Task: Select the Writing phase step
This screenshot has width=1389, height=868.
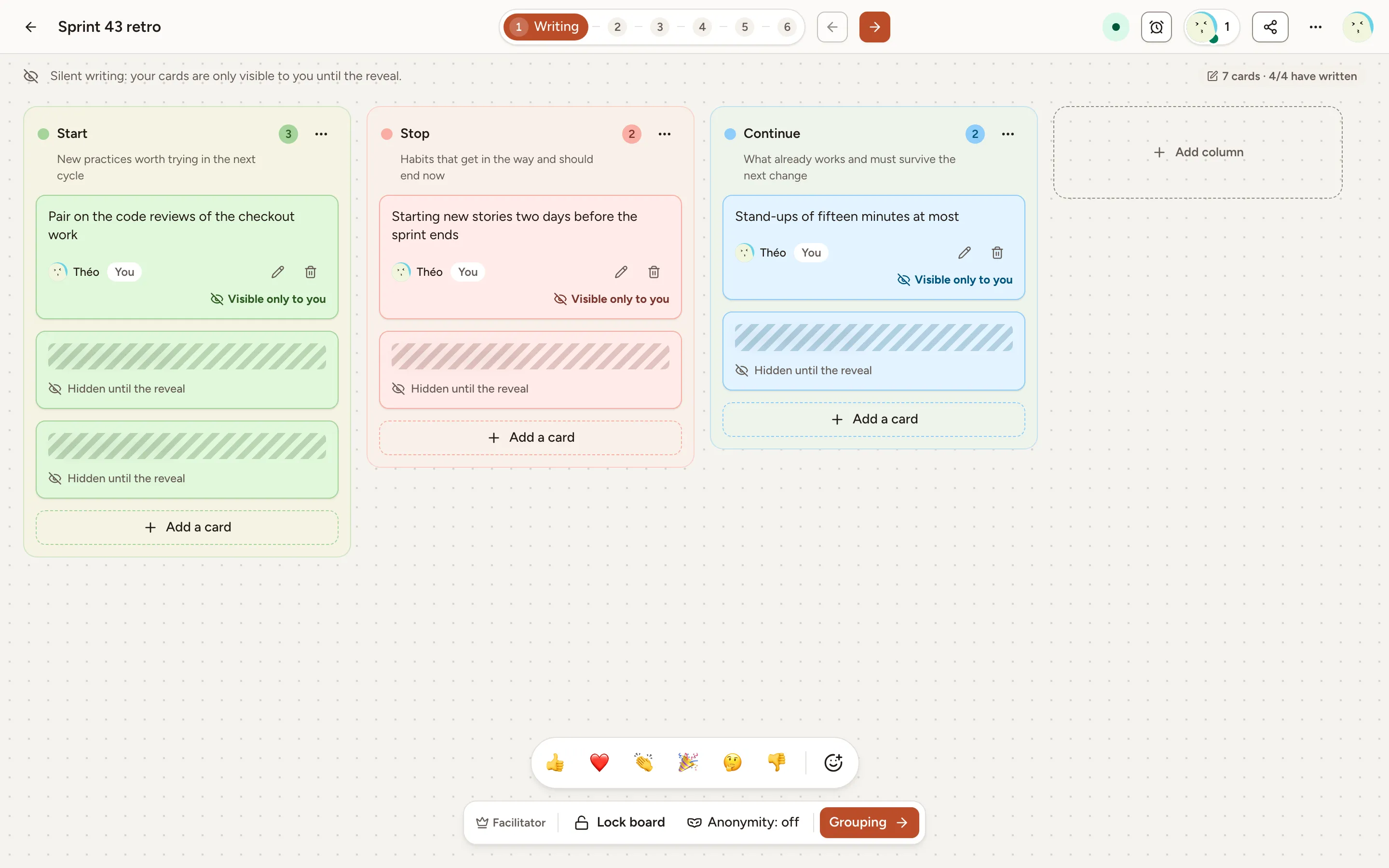Action: 546,27
